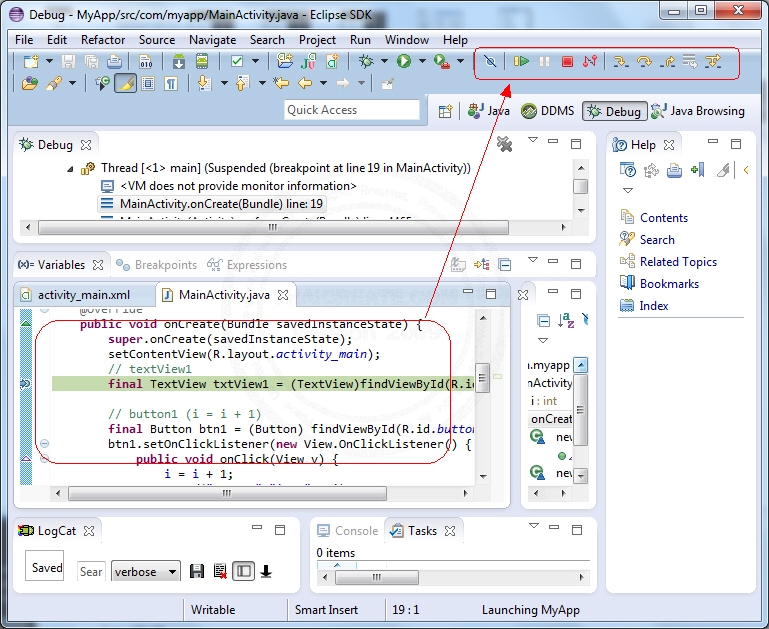The image size is (769, 629).
Task: Toggle LogCat saved filters view display
Action: pyautogui.click(x=243, y=571)
